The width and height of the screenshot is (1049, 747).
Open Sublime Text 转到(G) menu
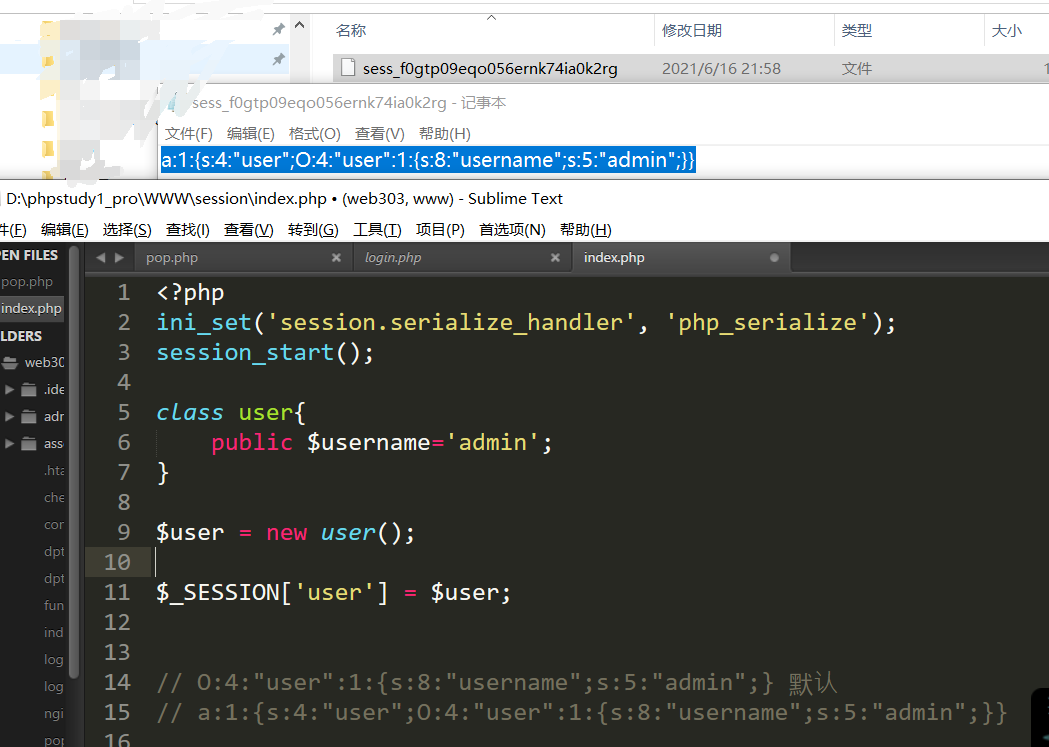click(313, 230)
